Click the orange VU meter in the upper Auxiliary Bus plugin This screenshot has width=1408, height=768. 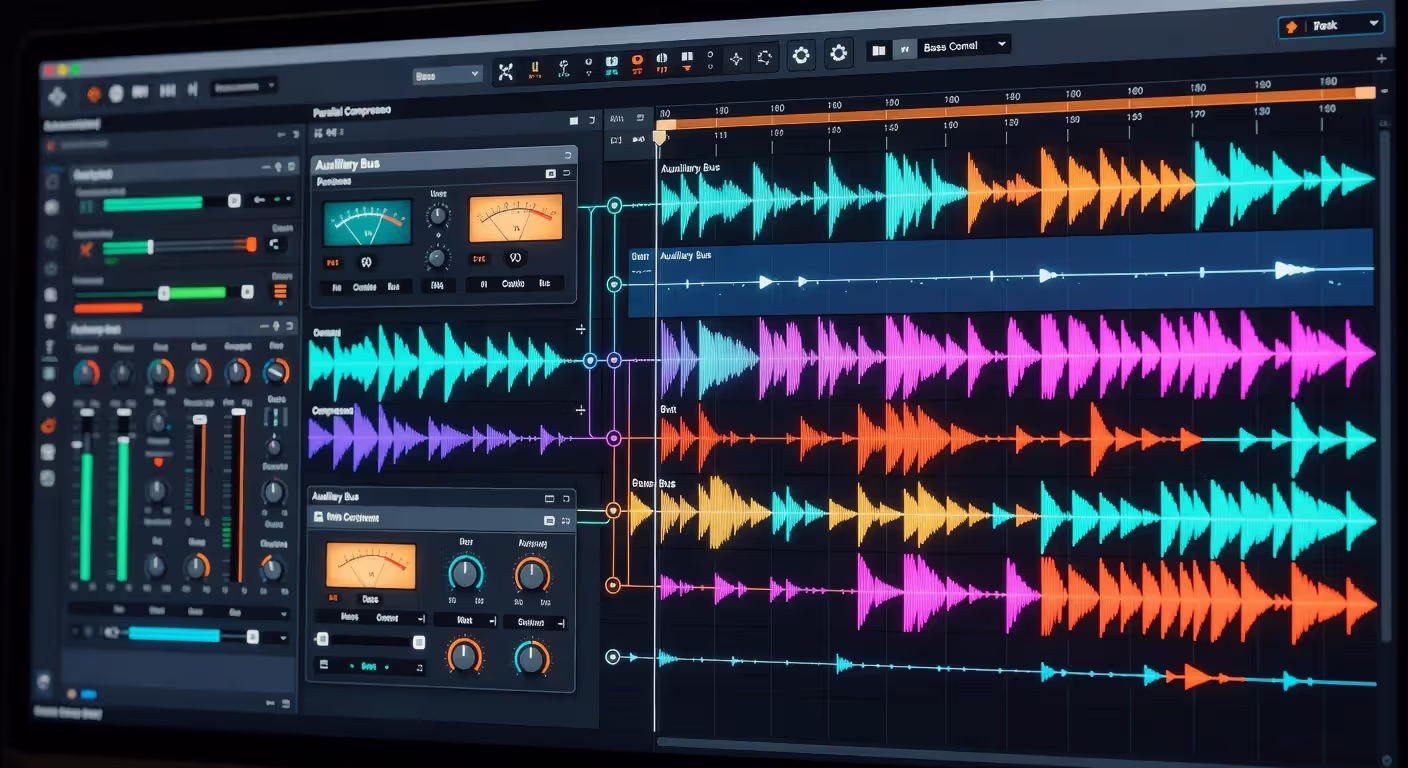[x=516, y=218]
